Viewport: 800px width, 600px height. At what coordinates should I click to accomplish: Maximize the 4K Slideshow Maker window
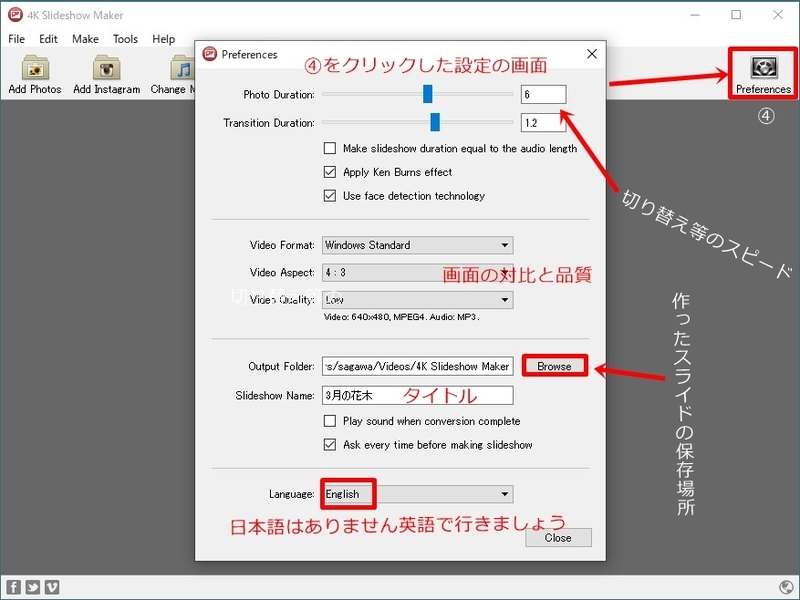tap(736, 14)
